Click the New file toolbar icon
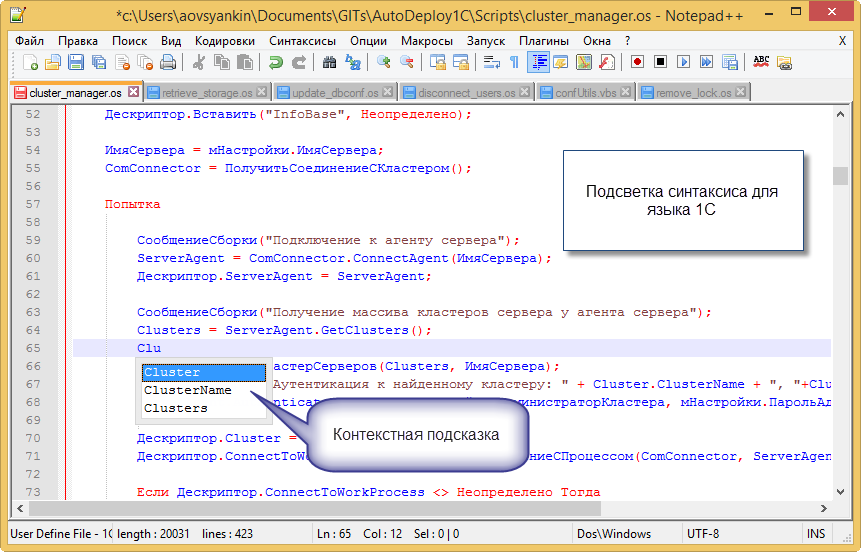This screenshot has height=552, width=861. pyautogui.click(x=30, y=62)
